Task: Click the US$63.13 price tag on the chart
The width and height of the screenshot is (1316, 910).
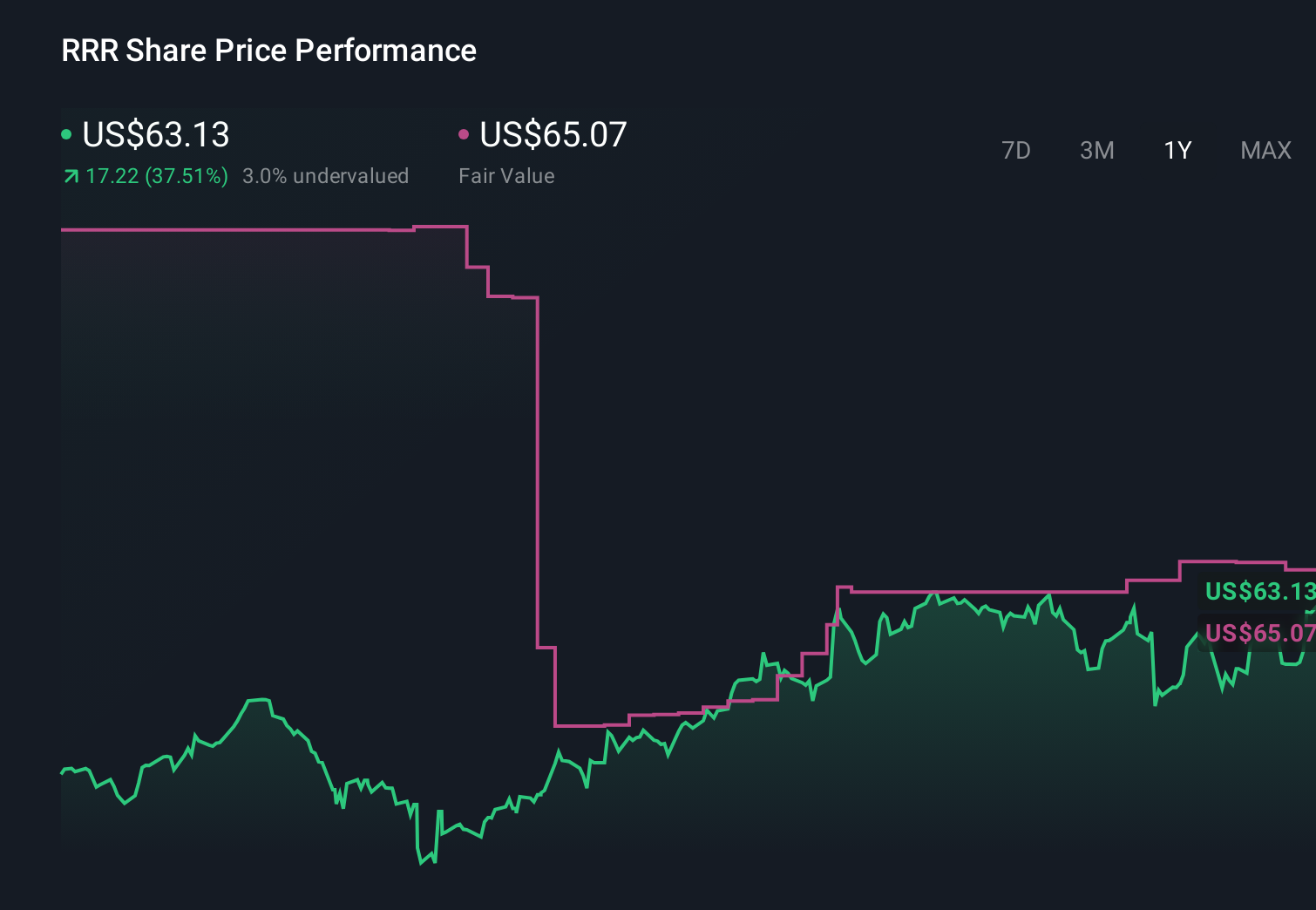Action: pos(1258,592)
